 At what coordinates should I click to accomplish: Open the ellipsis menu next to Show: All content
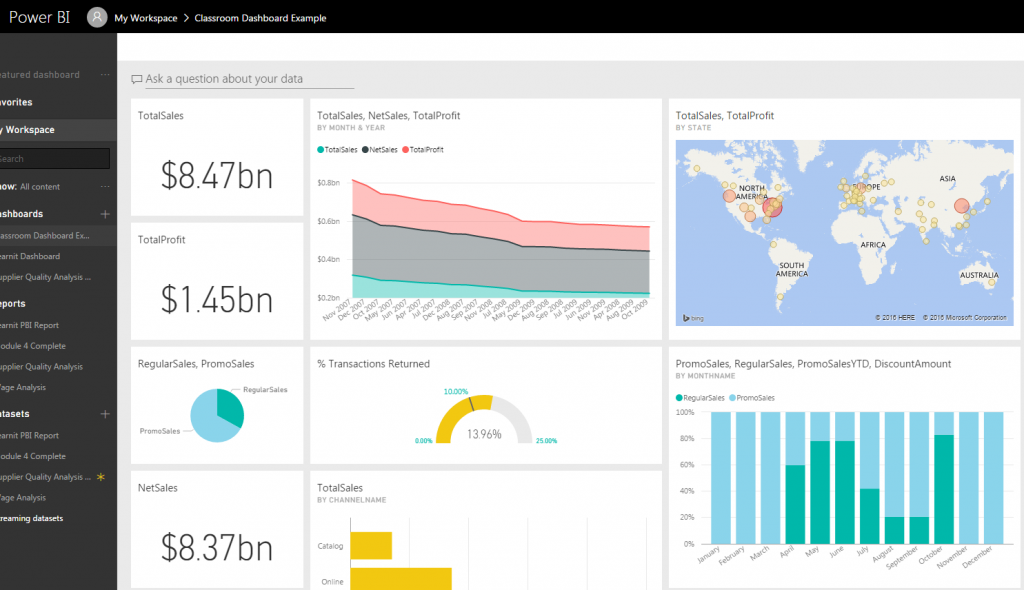click(x=103, y=187)
